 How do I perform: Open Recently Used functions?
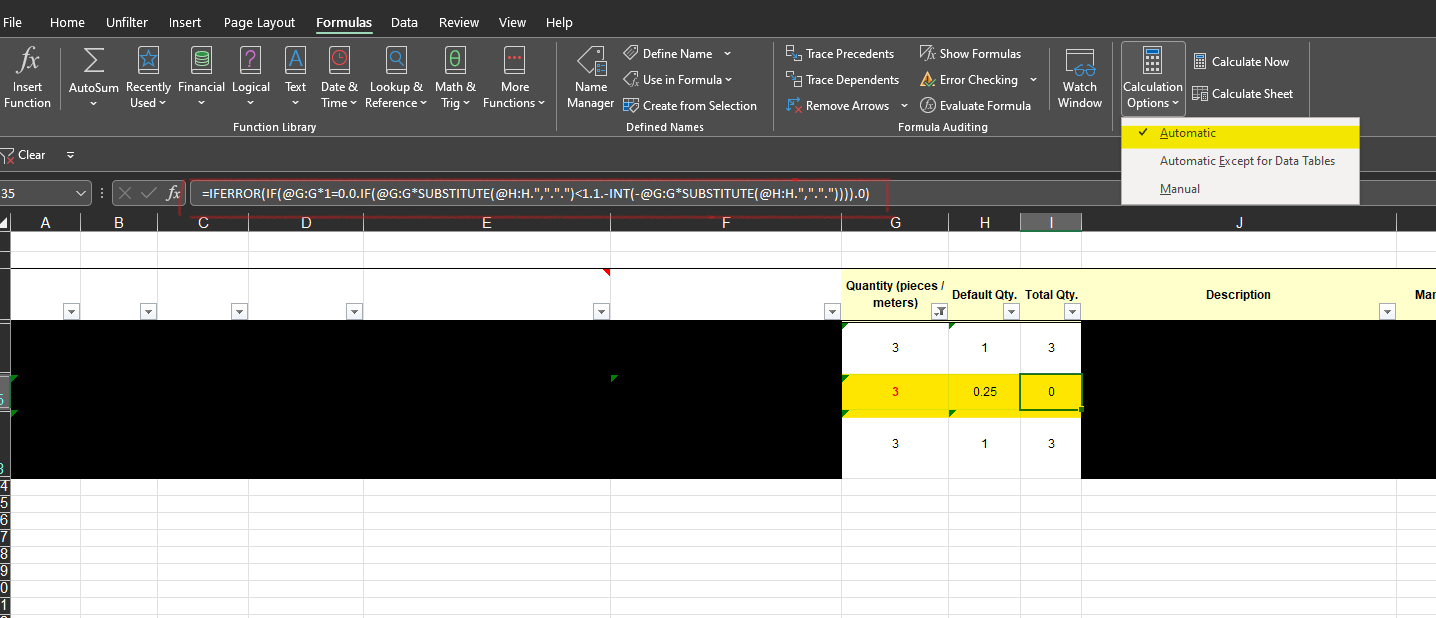pyautogui.click(x=148, y=78)
